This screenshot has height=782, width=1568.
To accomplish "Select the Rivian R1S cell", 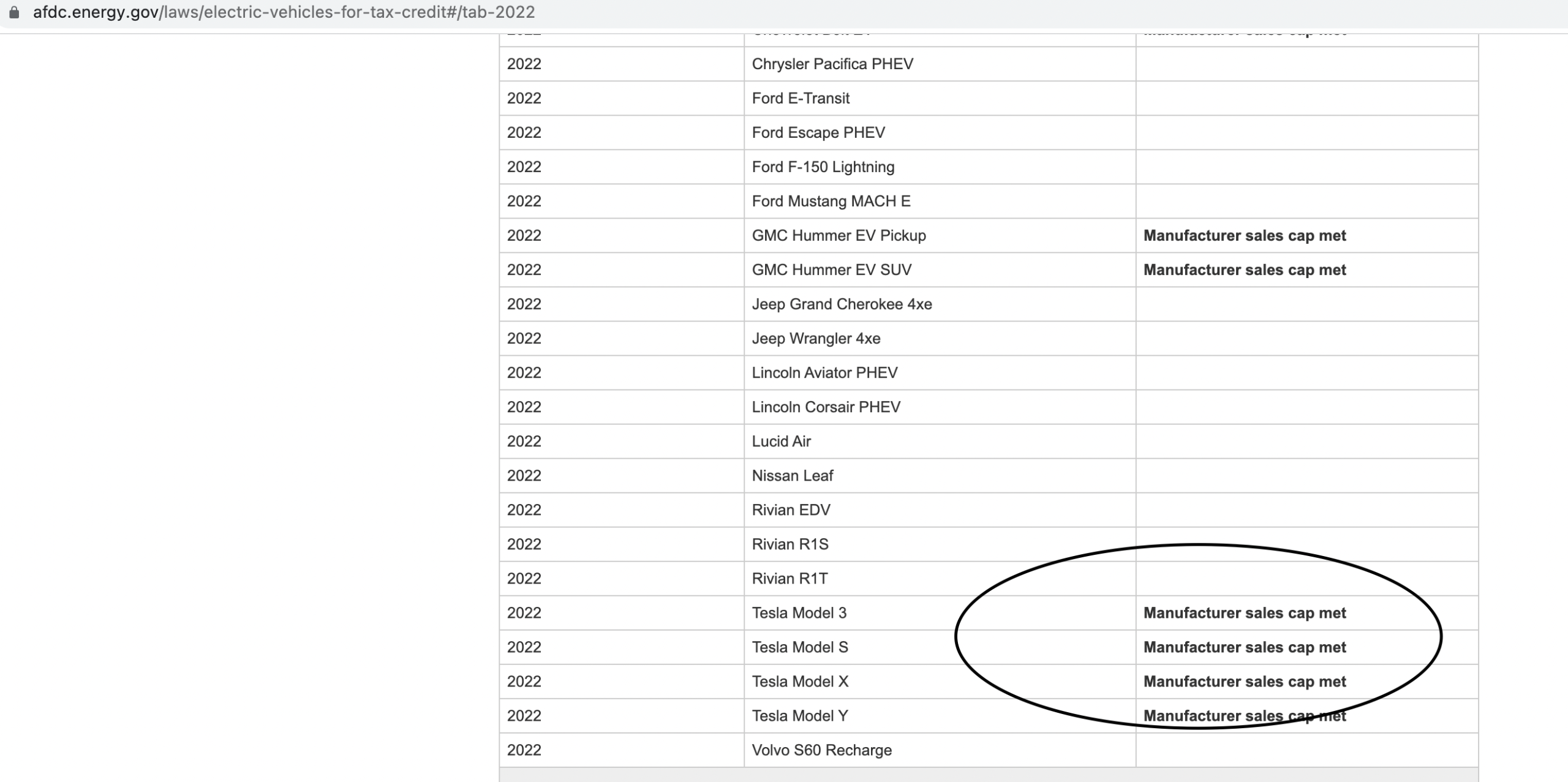I will click(x=940, y=544).
